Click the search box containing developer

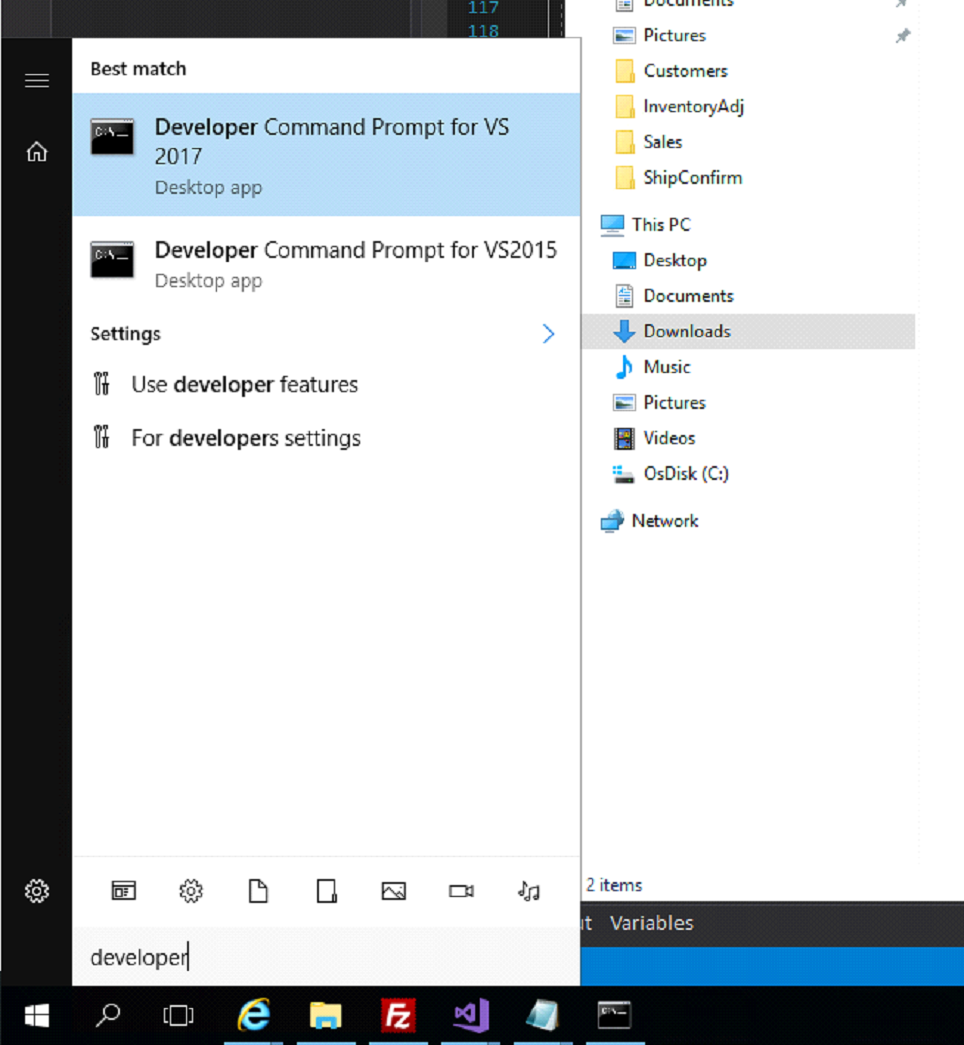(x=326, y=957)
